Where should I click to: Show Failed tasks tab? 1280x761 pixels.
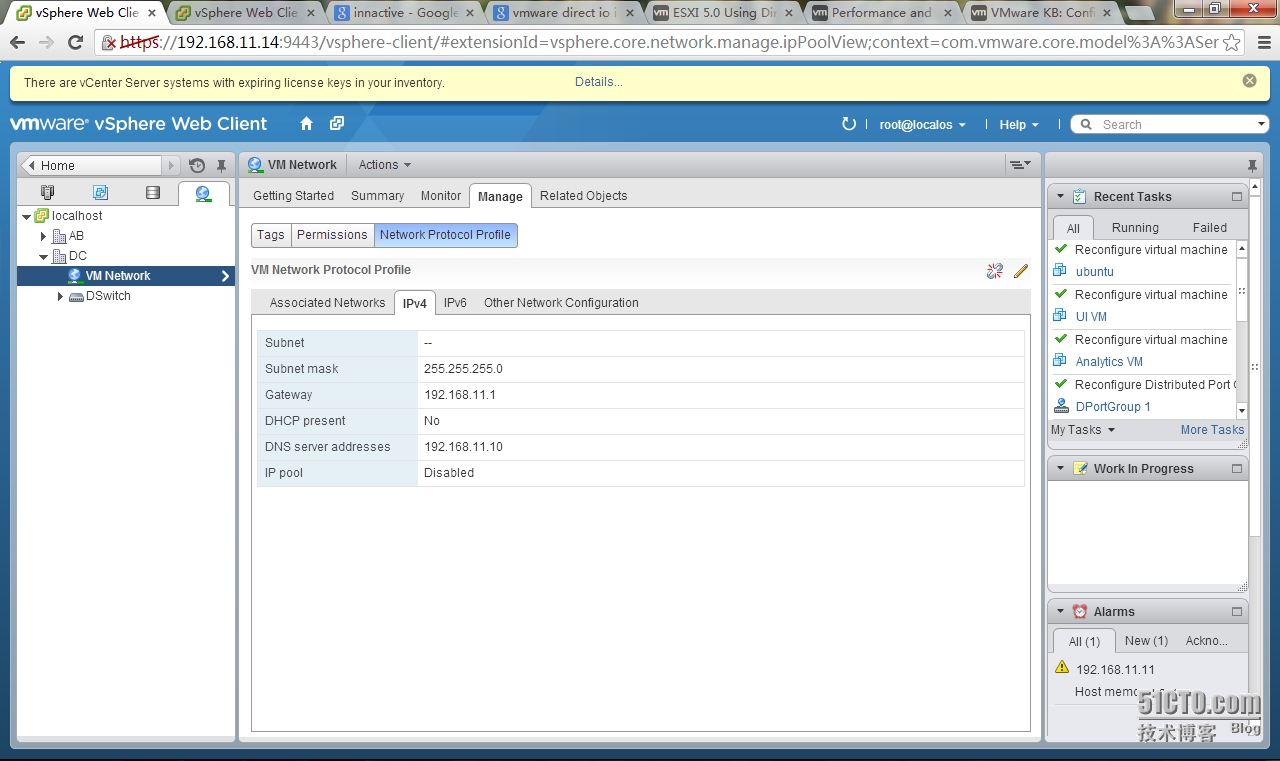pyautogui.click(x=1209, y=228)
